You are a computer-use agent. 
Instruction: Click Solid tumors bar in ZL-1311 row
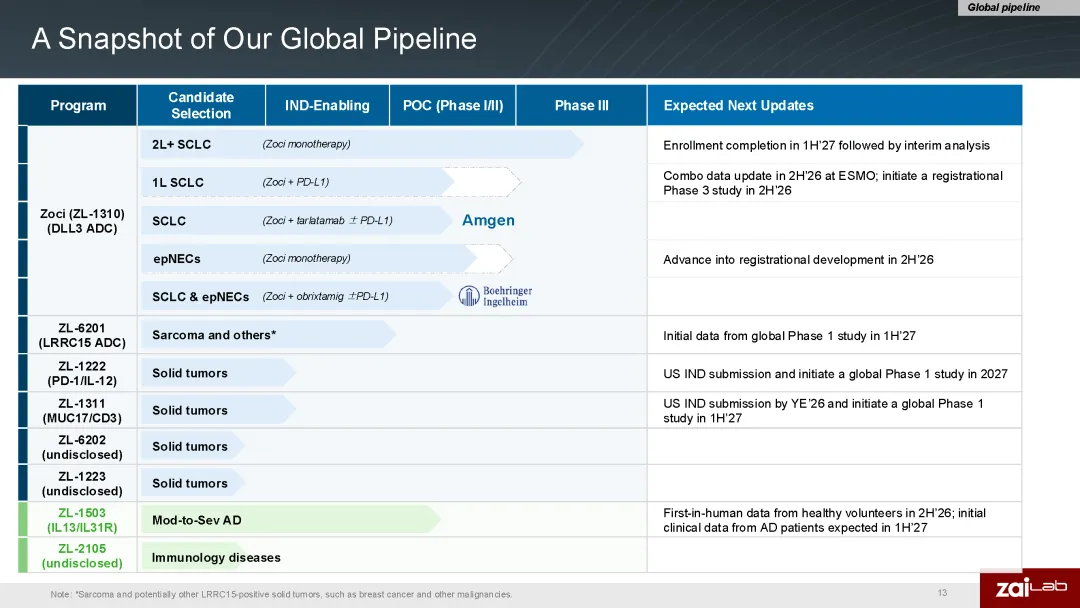click(x=218, y=410)
